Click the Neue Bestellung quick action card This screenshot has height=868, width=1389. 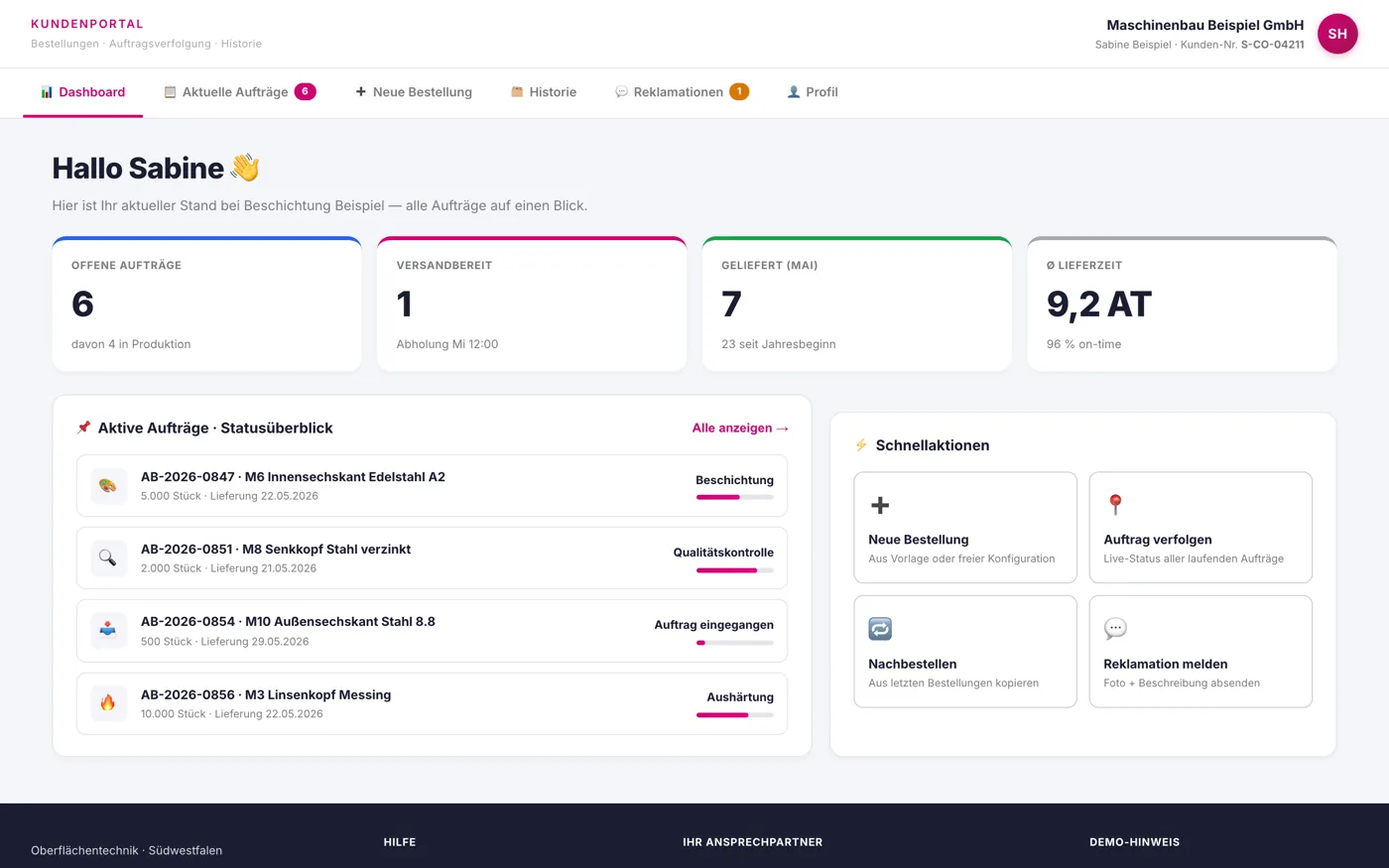pos(965,528)
